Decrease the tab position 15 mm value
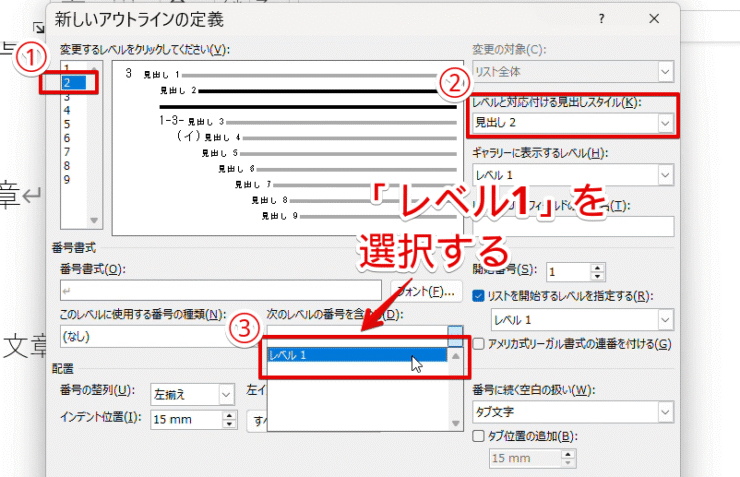The width and height of the screenshot is (740, 477). point(568,462)
